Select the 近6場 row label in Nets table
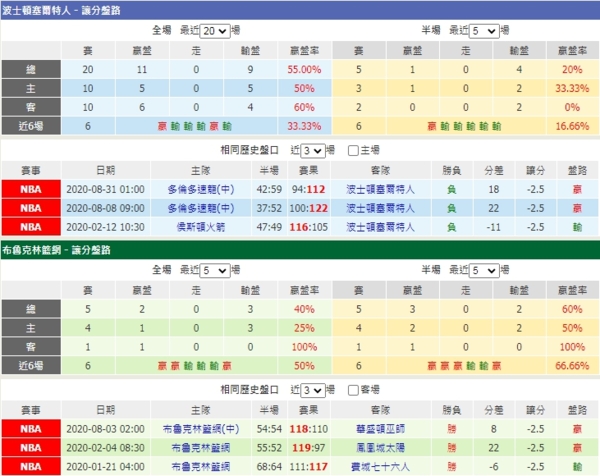The height and width of the screenshot is (476, 600). click(31, 366)
